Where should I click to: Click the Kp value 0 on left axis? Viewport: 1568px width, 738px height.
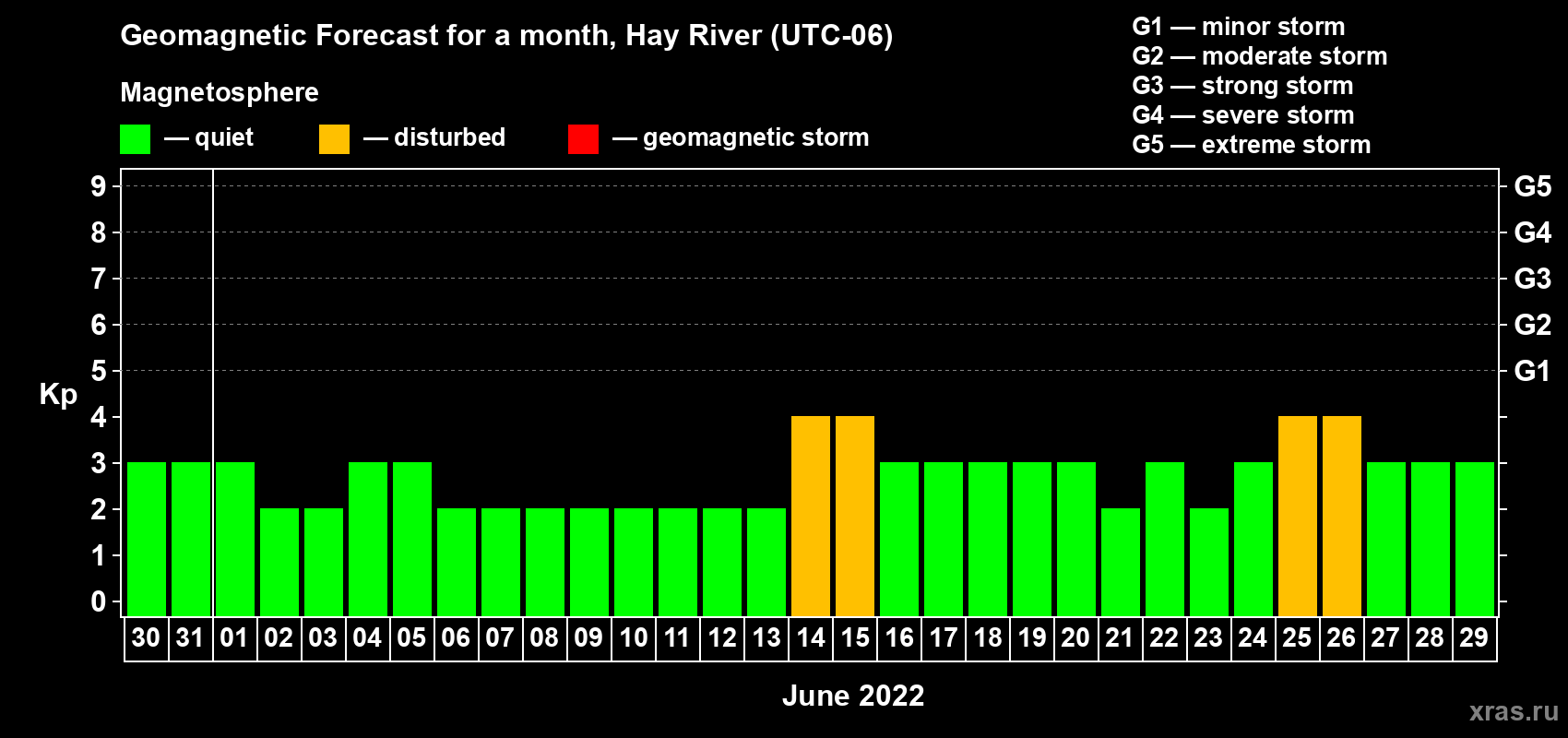coord(99,601)
